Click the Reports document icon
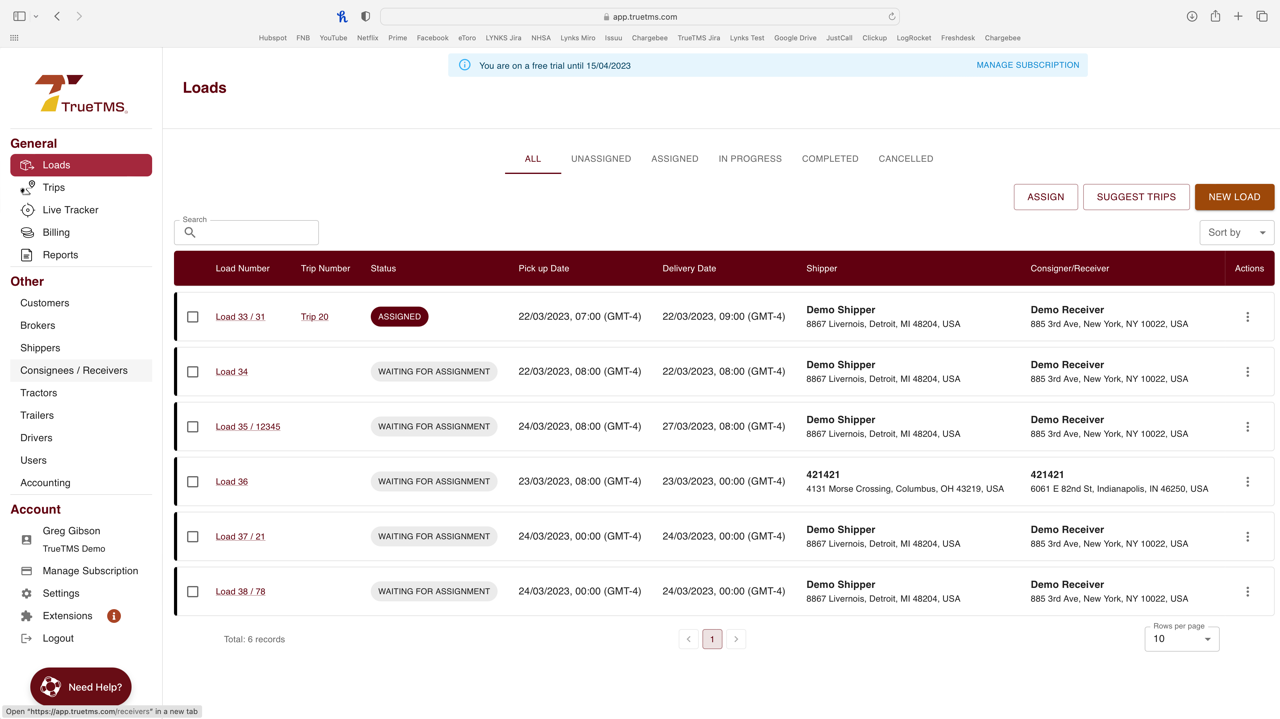The height and width of the screenshot is (719, 1280). click(x=27, y=255)
